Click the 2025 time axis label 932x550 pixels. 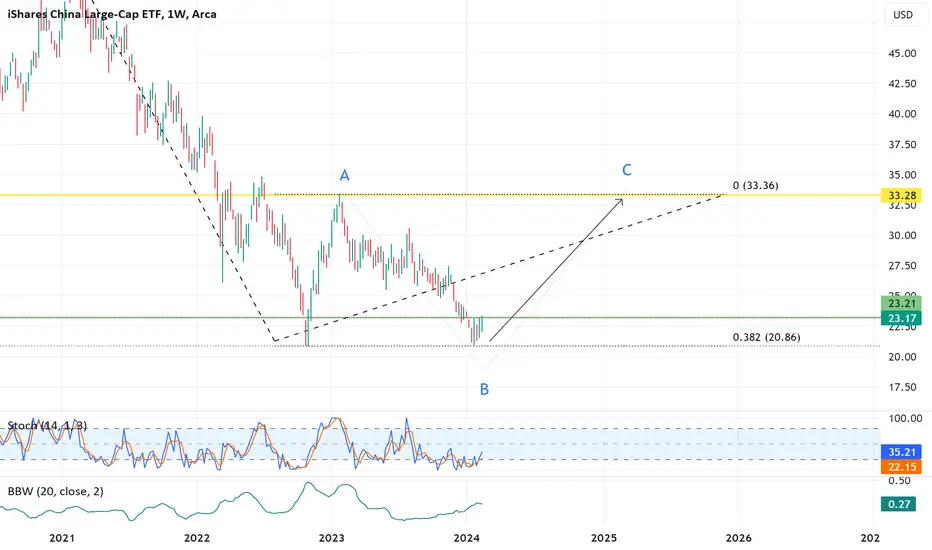pyautogui.click(x=604, y=538)
